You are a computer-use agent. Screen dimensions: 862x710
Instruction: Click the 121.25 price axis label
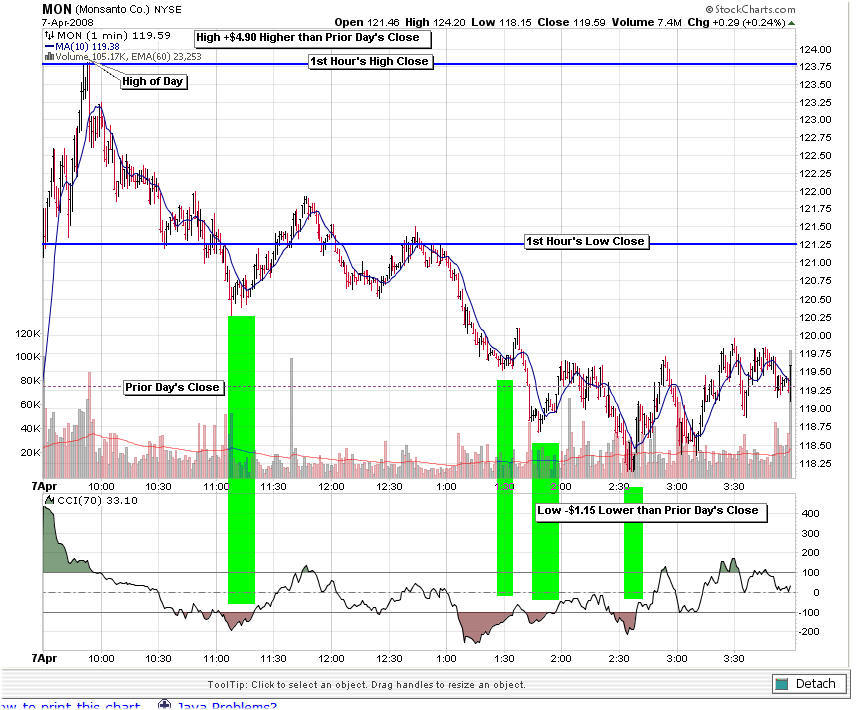815,245
